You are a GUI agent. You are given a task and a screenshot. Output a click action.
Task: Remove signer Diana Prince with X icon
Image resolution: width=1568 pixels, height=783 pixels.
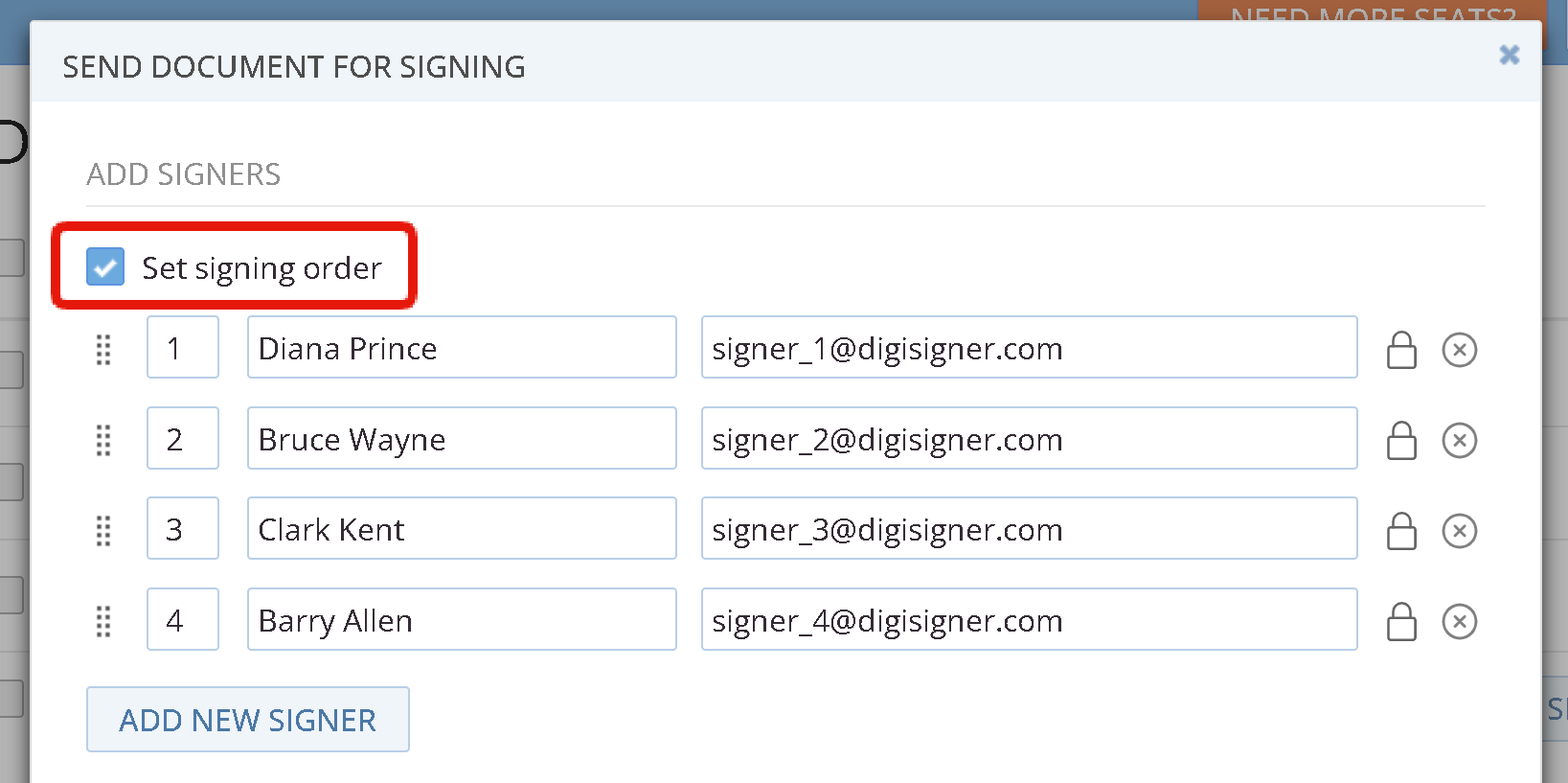1460,350
